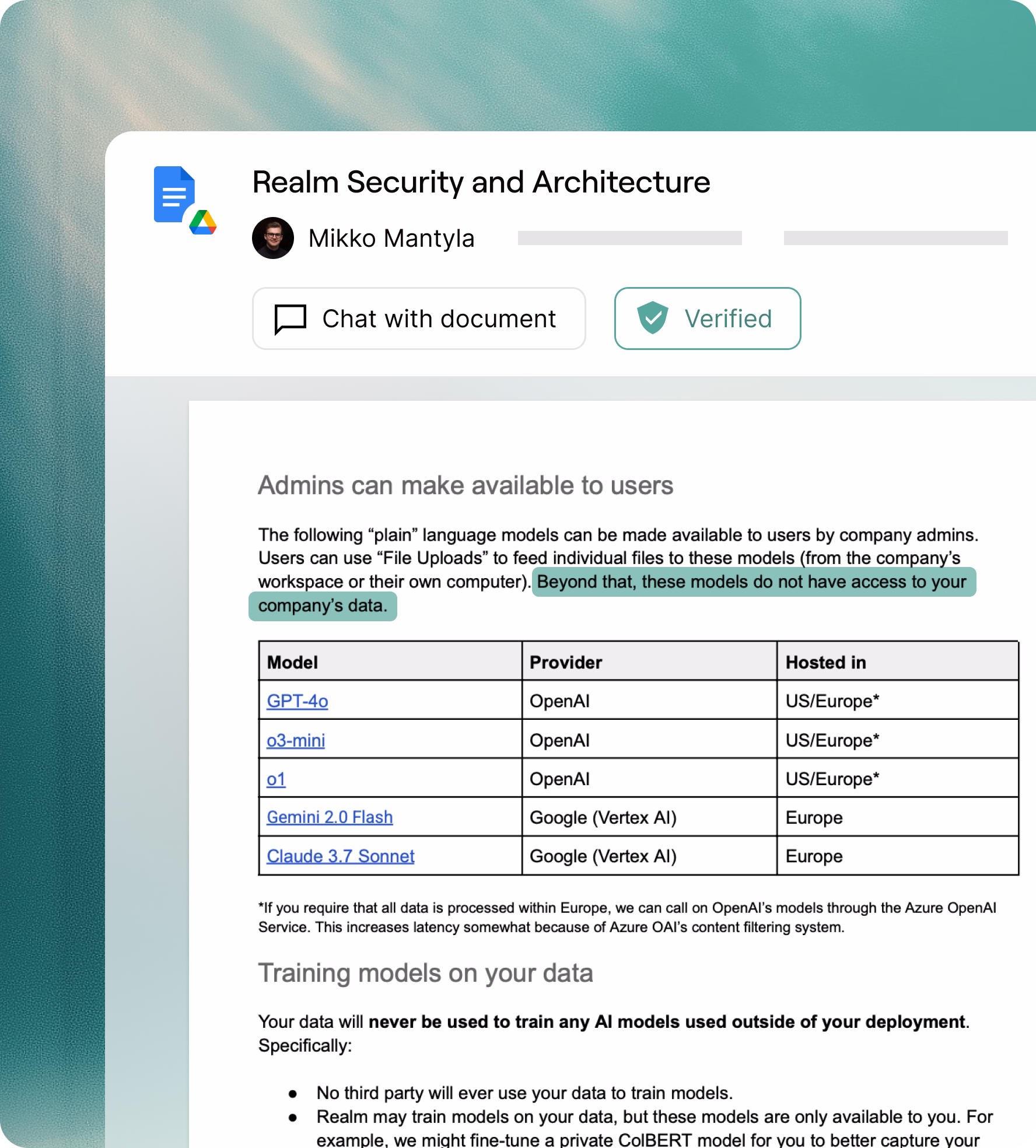This screenshot has width=1036, height=1148.
Task: Follow the o1 model link
Action: [276, 779]
